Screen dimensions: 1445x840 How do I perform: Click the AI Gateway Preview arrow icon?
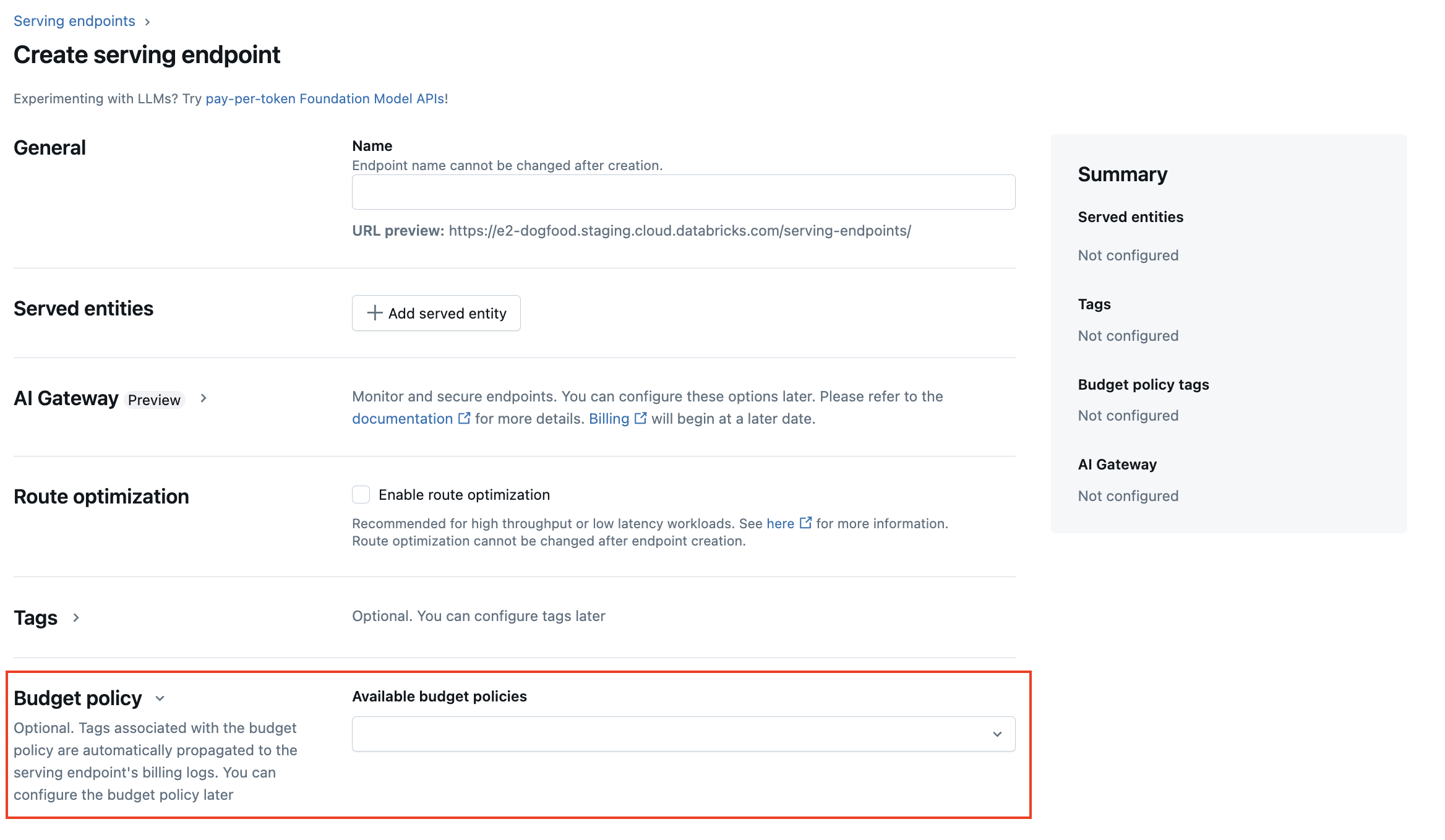coord(206,399)
